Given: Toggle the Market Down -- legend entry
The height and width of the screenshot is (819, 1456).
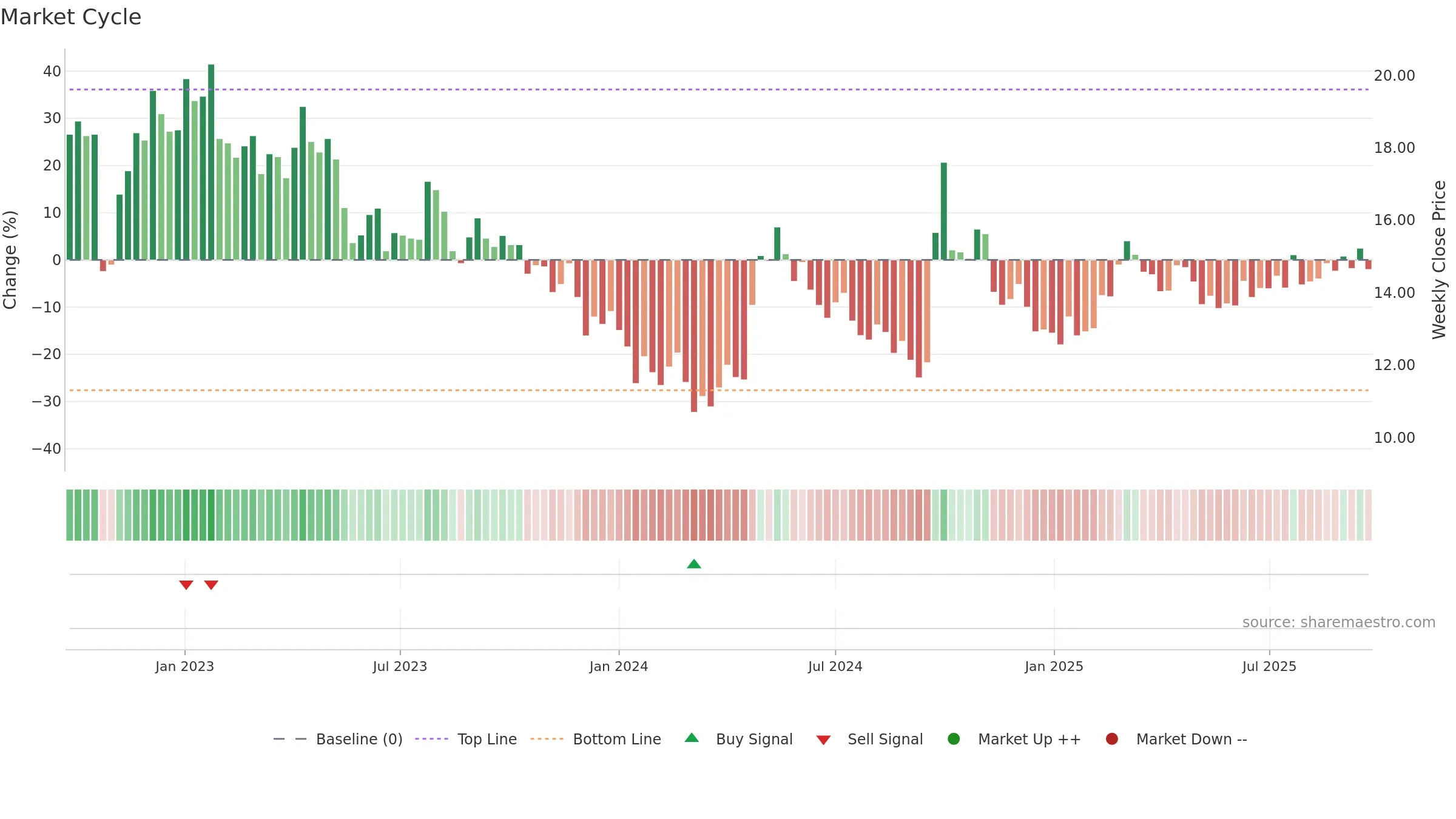Looking at the screenshot, I should 1176,739.
